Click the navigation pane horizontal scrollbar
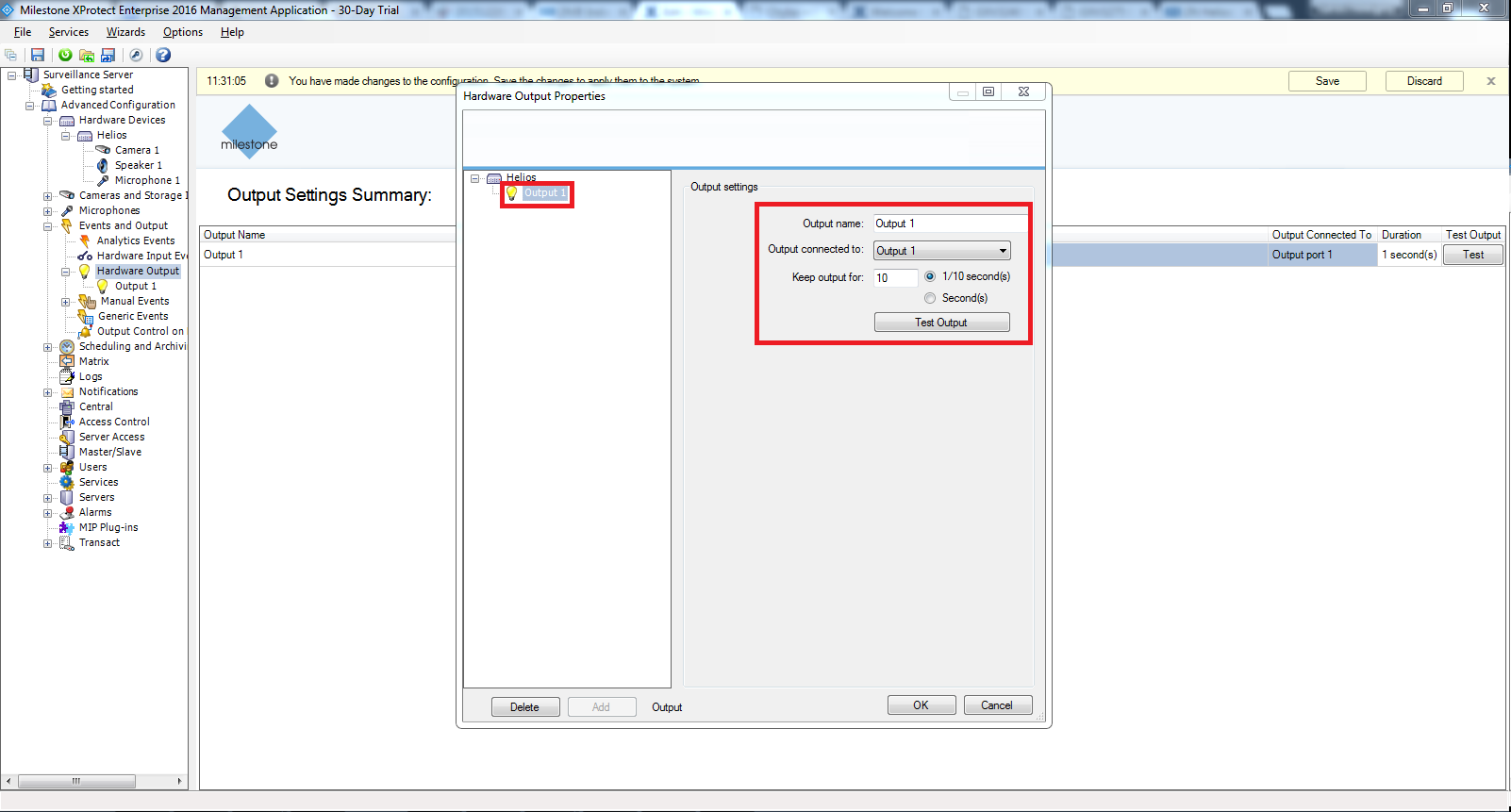 (76, 781)
